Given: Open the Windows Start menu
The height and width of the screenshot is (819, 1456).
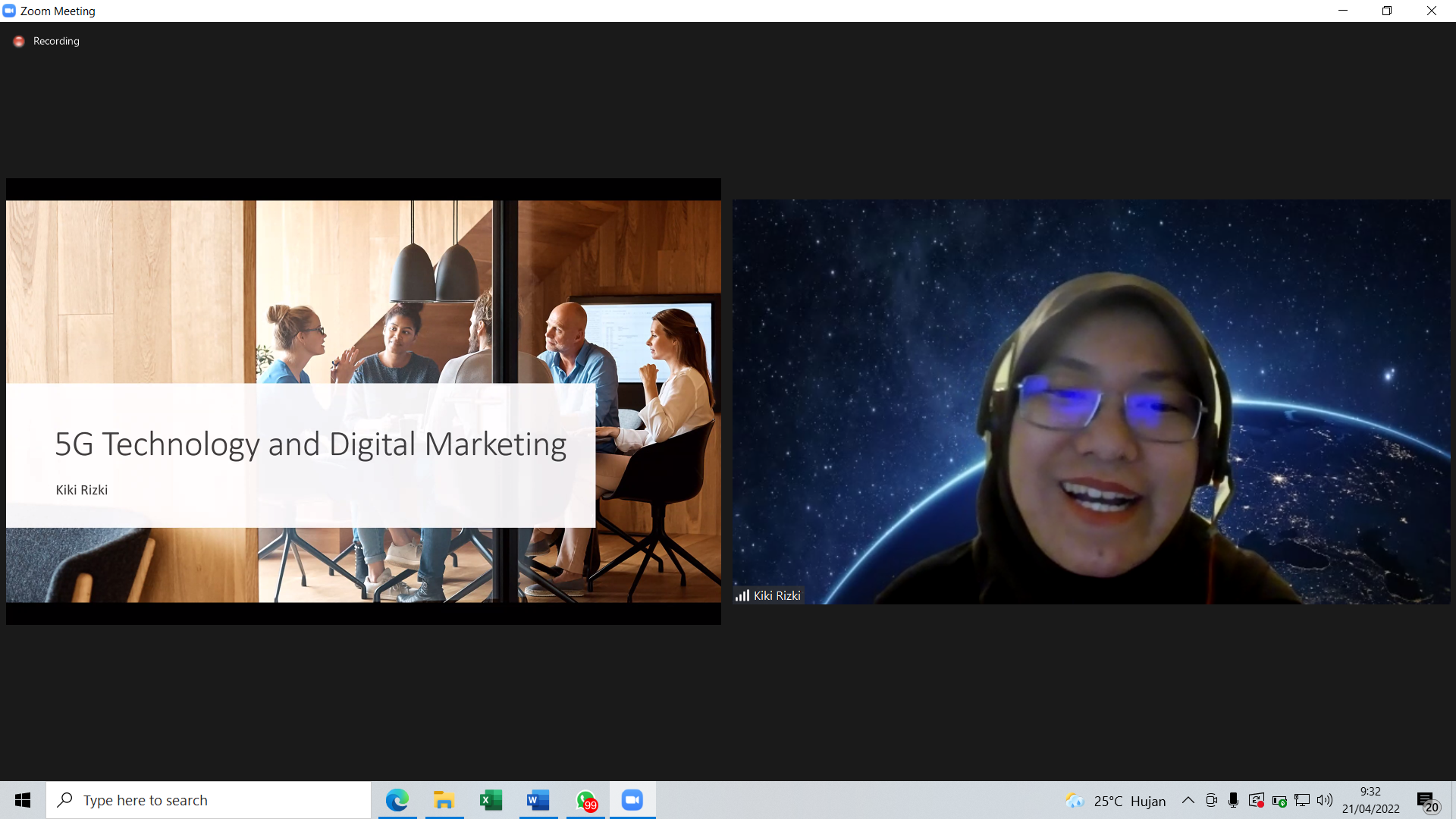Looking at the screenshot, I should [x=23, y=800].
